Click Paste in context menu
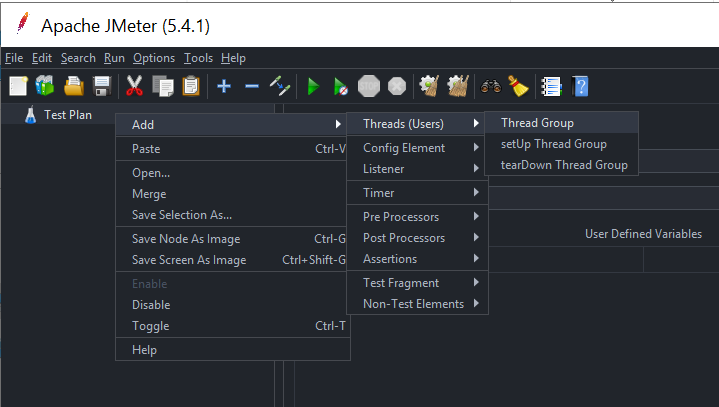The image size is (719, 407). click(232, 148)
